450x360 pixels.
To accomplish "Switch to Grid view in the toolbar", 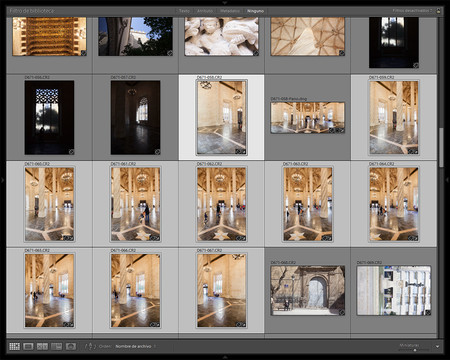I will pyautogui.click(x=14, y=346).
